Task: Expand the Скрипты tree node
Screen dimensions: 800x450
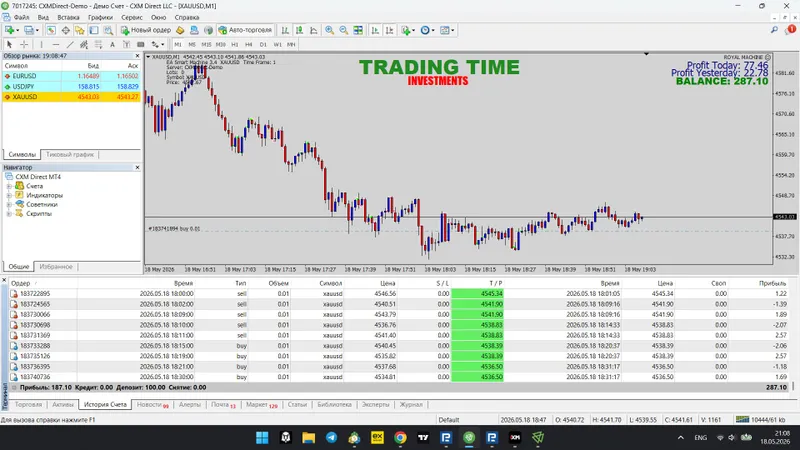Action: click(9, 214)
